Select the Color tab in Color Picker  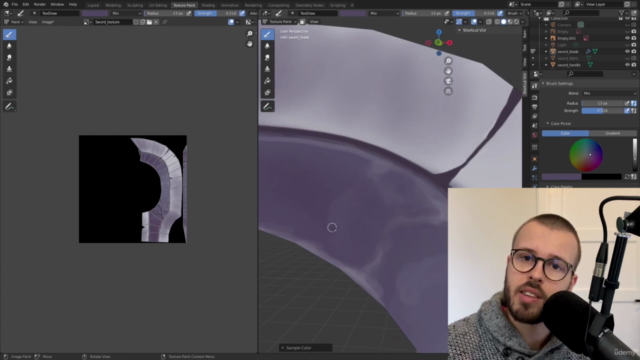coord(565,133)
